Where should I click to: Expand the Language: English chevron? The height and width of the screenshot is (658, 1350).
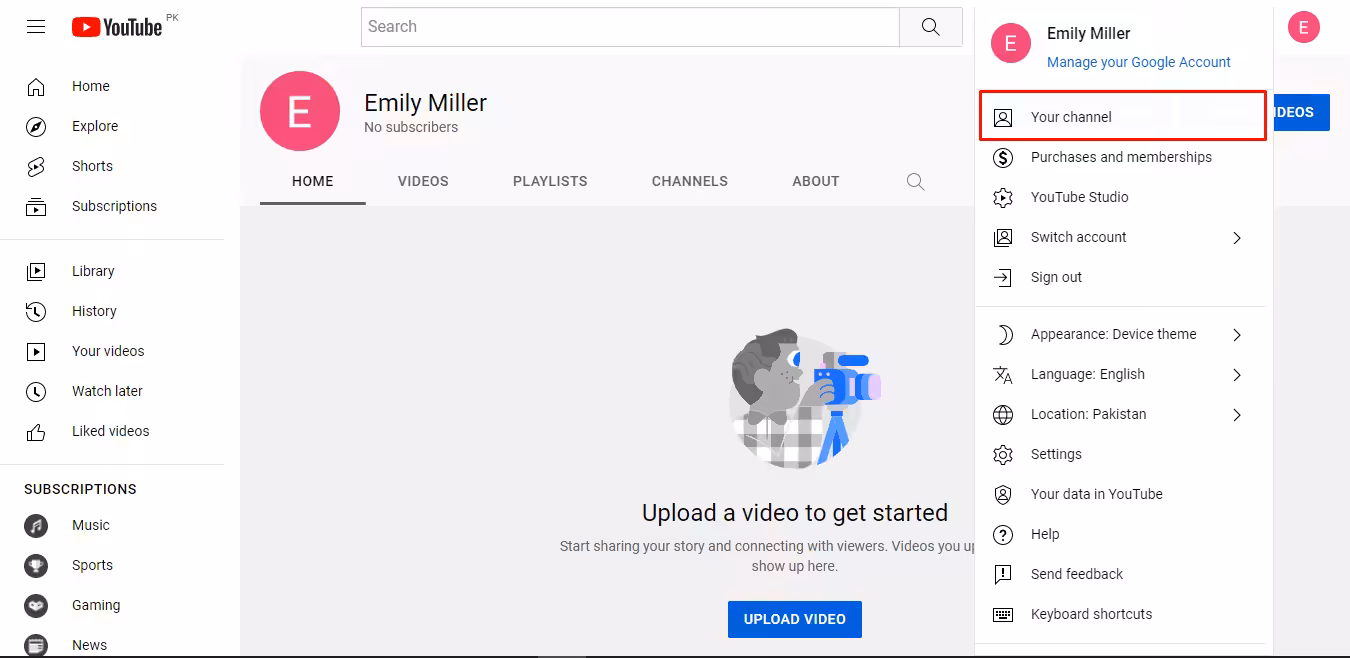[1237, 375]
